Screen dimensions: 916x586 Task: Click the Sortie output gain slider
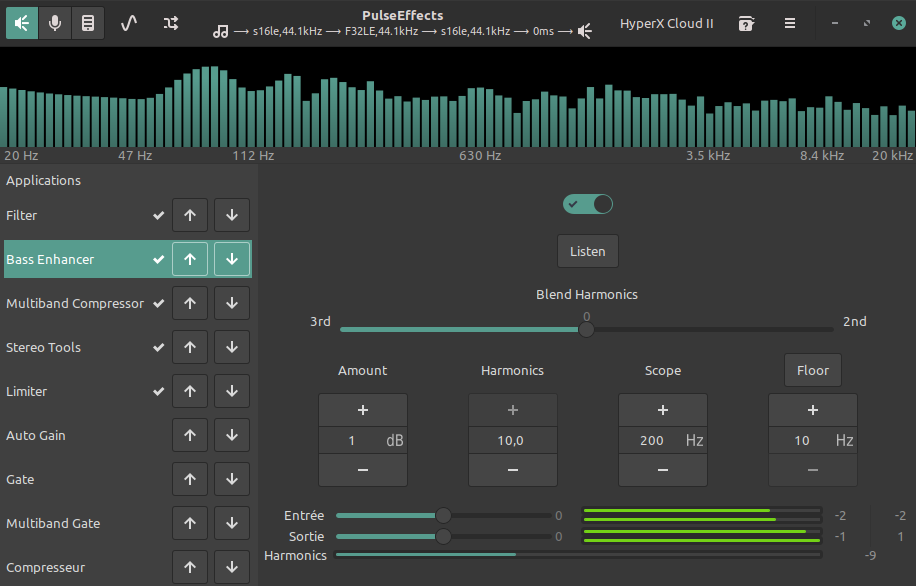[443, 536]
